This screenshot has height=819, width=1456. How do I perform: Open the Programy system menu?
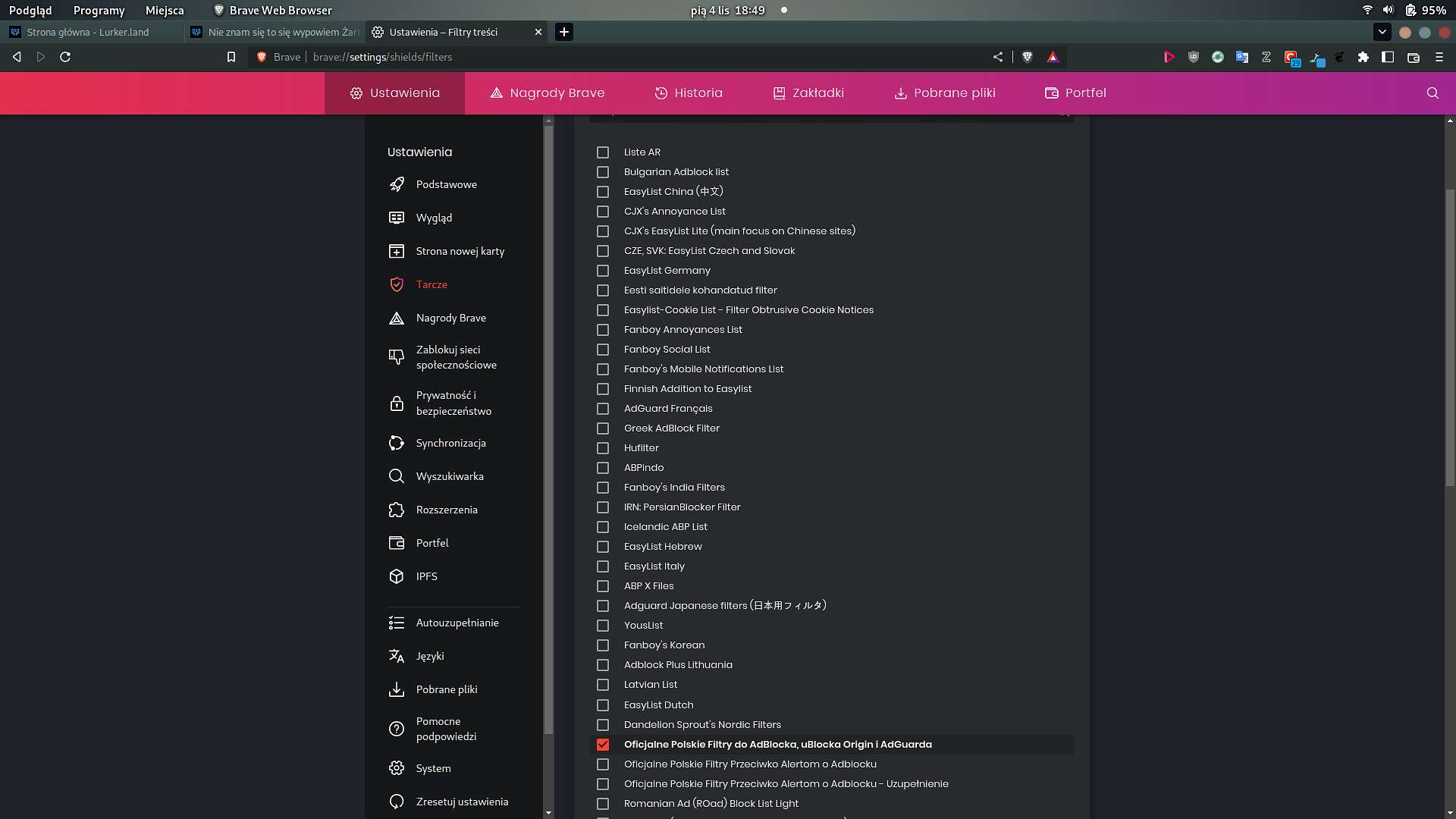click(99, 10)
